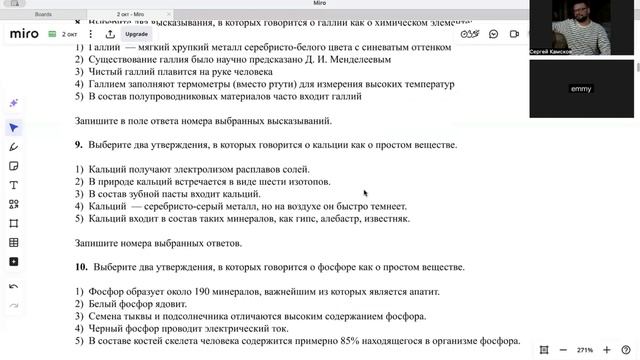Switch to the 2 окт - Miro tab
Viewport: 640px width, 360px height.
click(x=130, y=14)
